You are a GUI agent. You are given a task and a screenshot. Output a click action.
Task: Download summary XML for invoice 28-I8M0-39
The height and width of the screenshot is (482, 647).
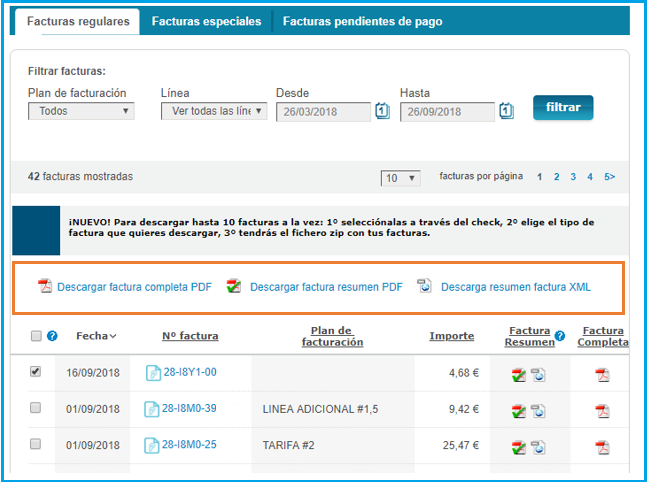(x=538, y=411)
